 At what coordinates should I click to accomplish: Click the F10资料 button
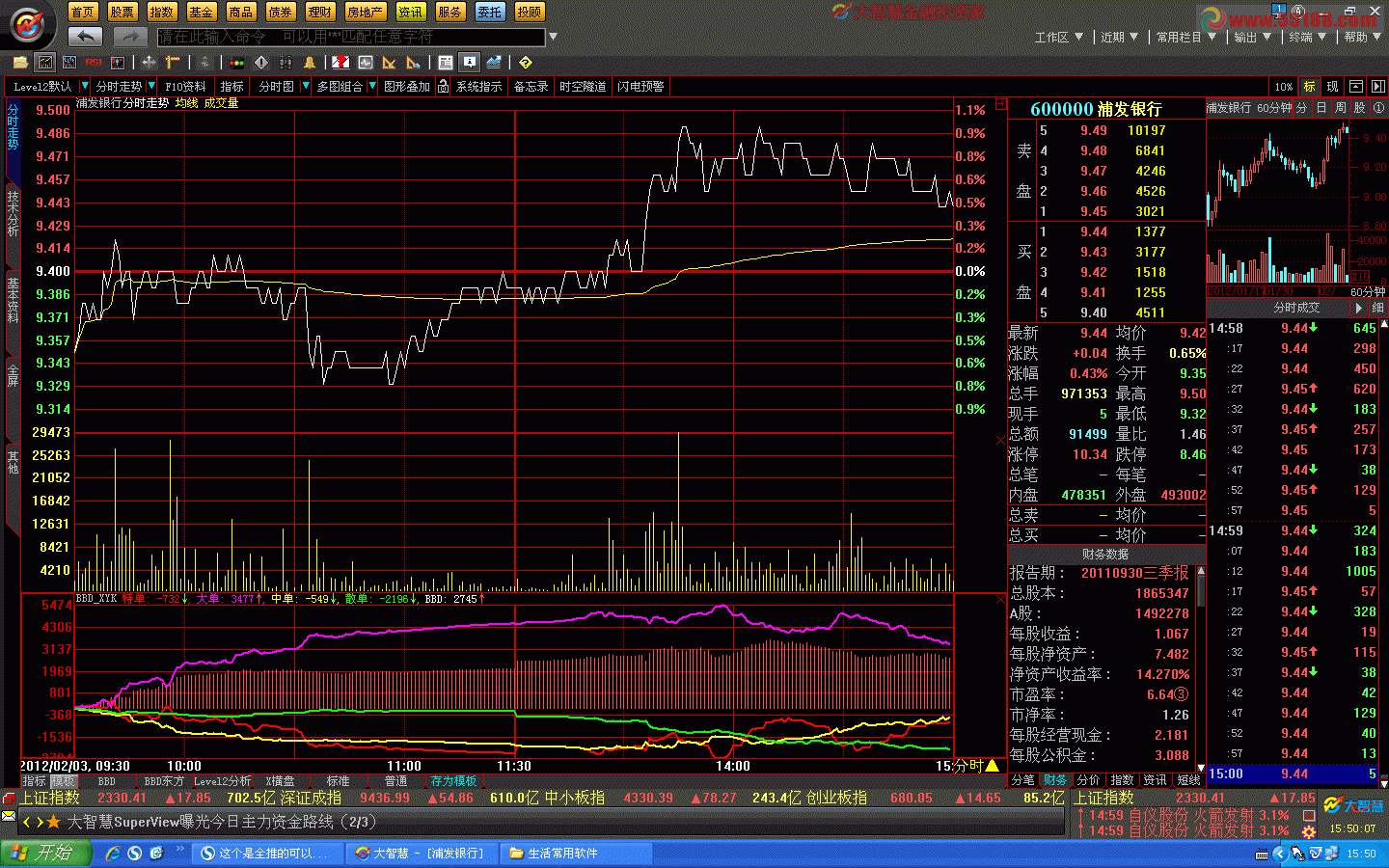pyautogui.click(x=185, y=87)
